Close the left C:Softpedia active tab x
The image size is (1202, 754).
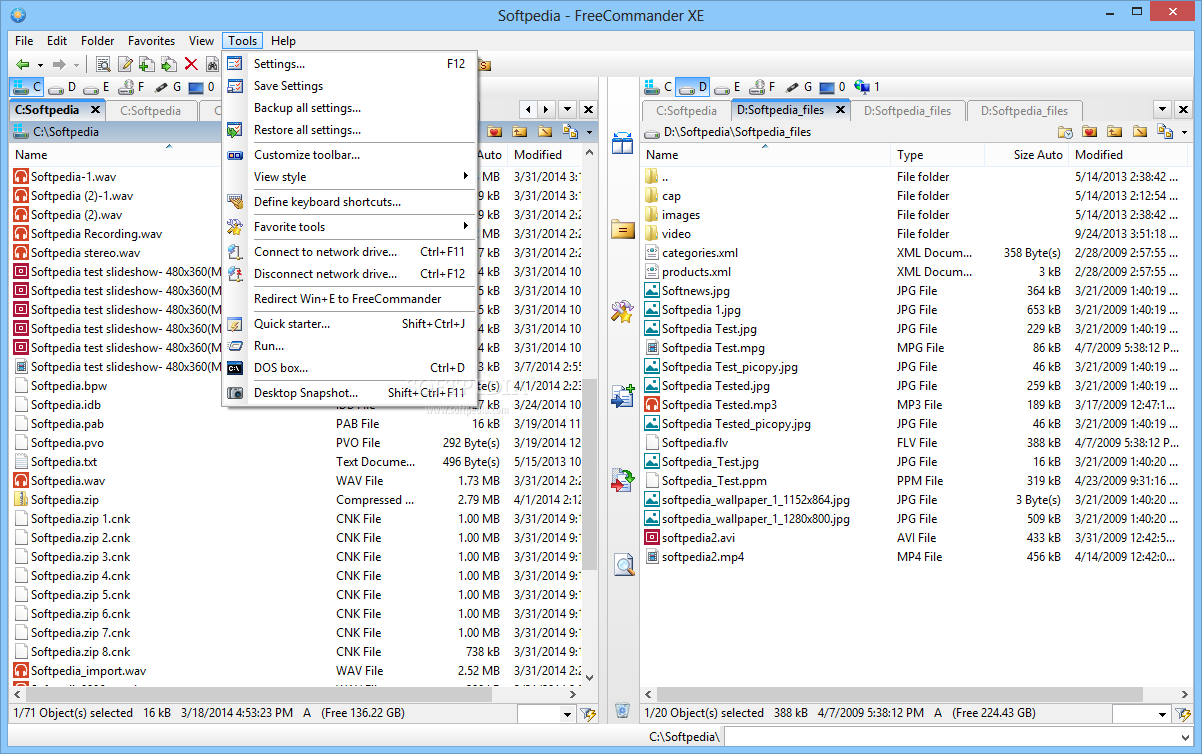point(95,110)
